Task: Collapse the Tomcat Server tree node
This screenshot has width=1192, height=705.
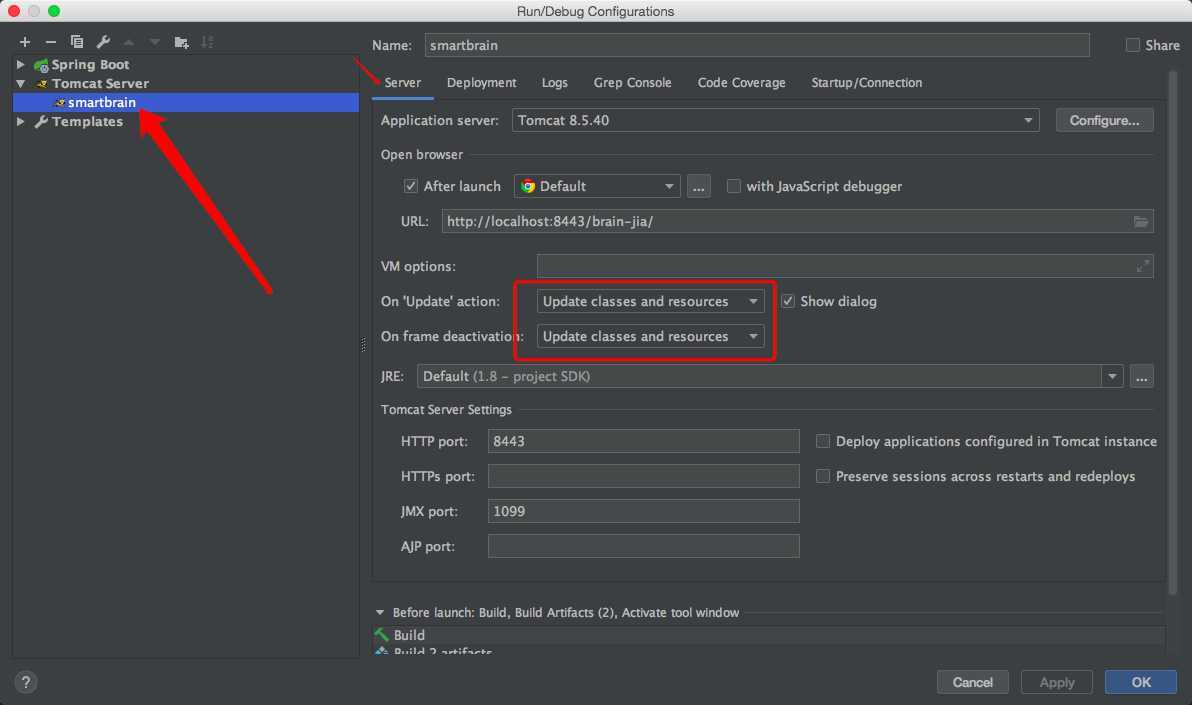Action: (x=21, y=84)
